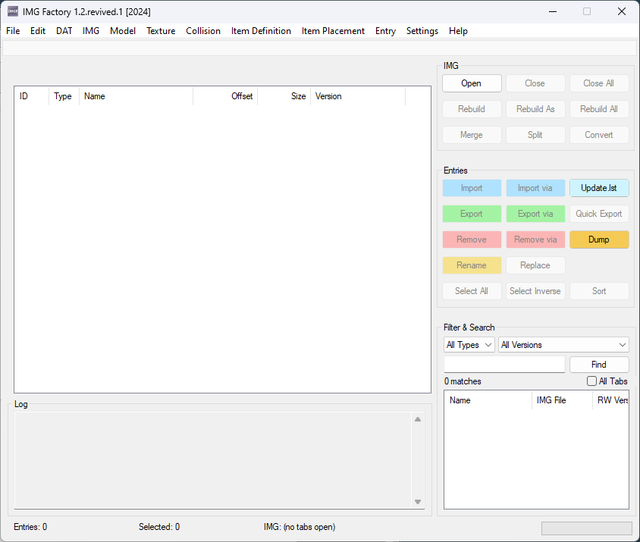The height and width of the screenshot is (542, 640).
Task: Click the Convert button
Action: pyautogui.click(x=599, y=135)
